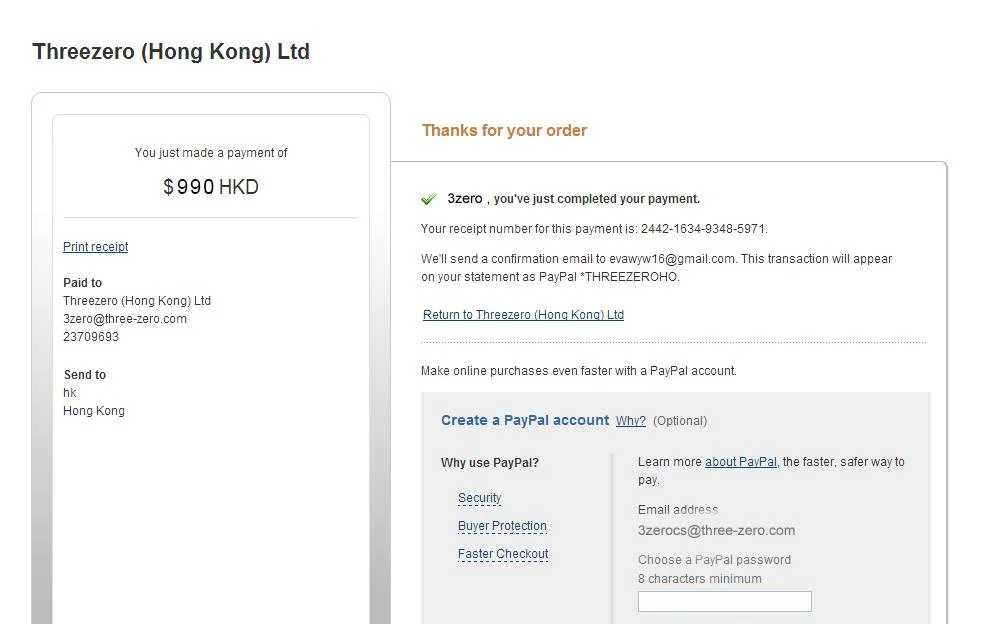This screenshot has height=624, width=993.
Task: Focus the PayPal password input field
Action: click(724, 601)
